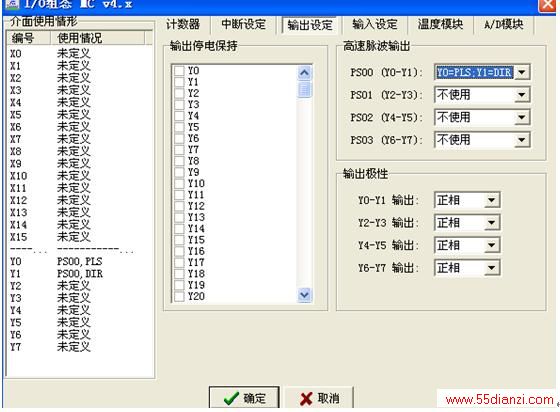Click the scroll up arrow in output list
This screenshot has height=412, width=560.
click(x=304, y=73)
